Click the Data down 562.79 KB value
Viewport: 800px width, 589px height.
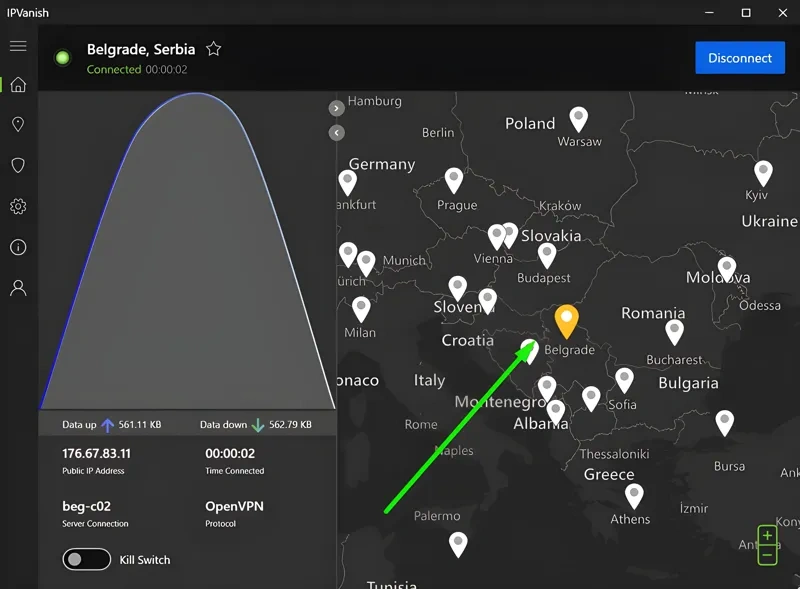tap(290, 424)
